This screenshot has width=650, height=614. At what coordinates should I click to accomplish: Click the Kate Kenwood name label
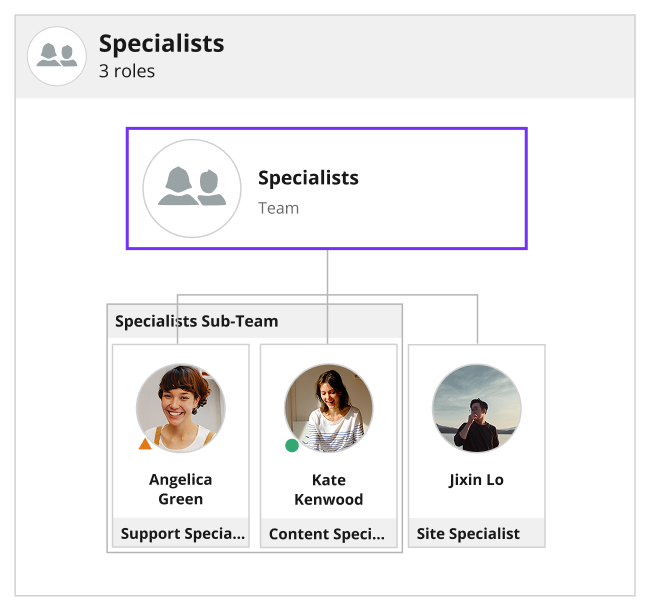(329, 489)
